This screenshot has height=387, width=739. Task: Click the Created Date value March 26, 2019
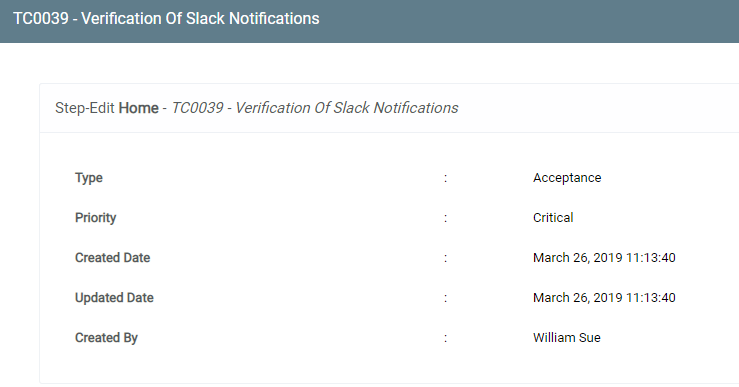[604, 258]
